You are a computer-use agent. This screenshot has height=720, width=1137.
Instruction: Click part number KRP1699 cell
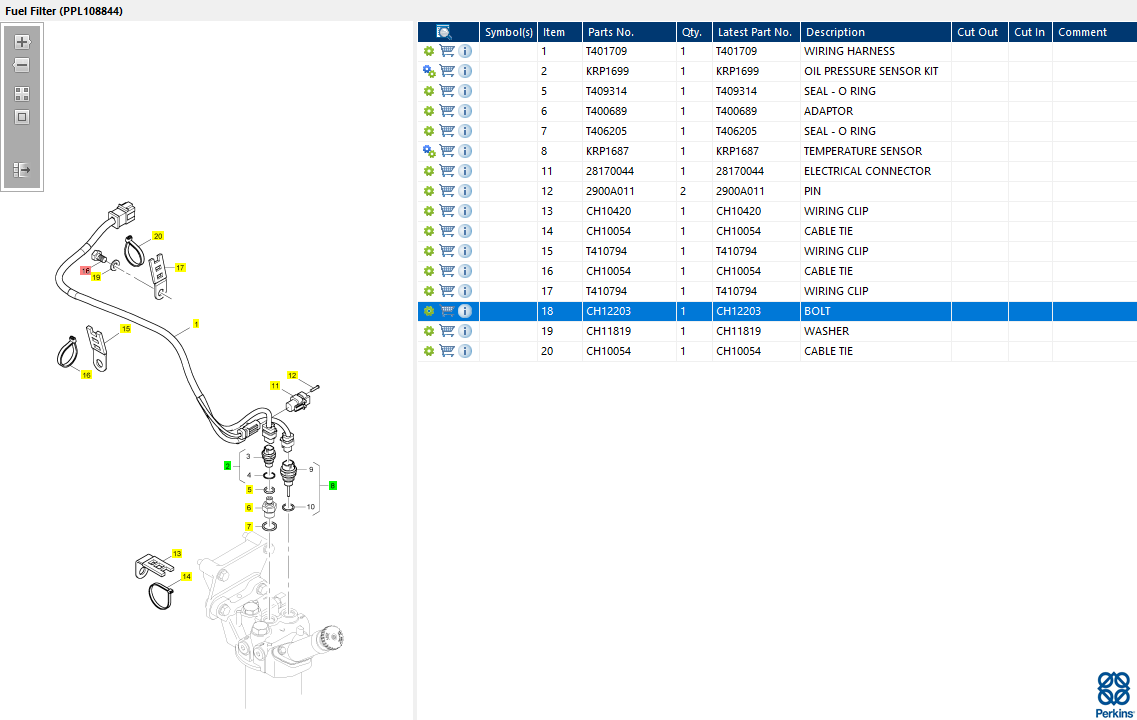tap(608, 71)
